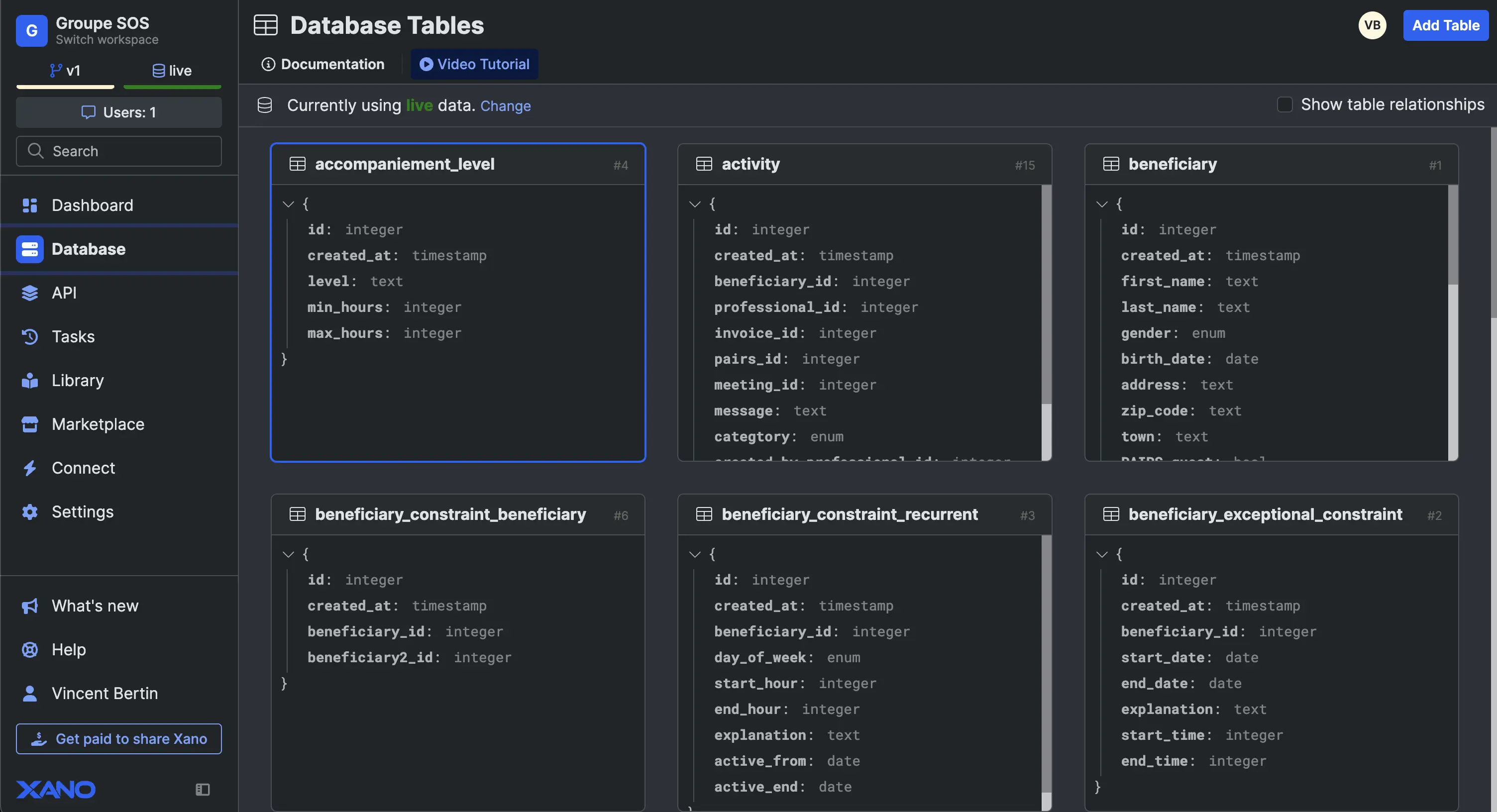Click the VB user avatar

coord(1372,25)
